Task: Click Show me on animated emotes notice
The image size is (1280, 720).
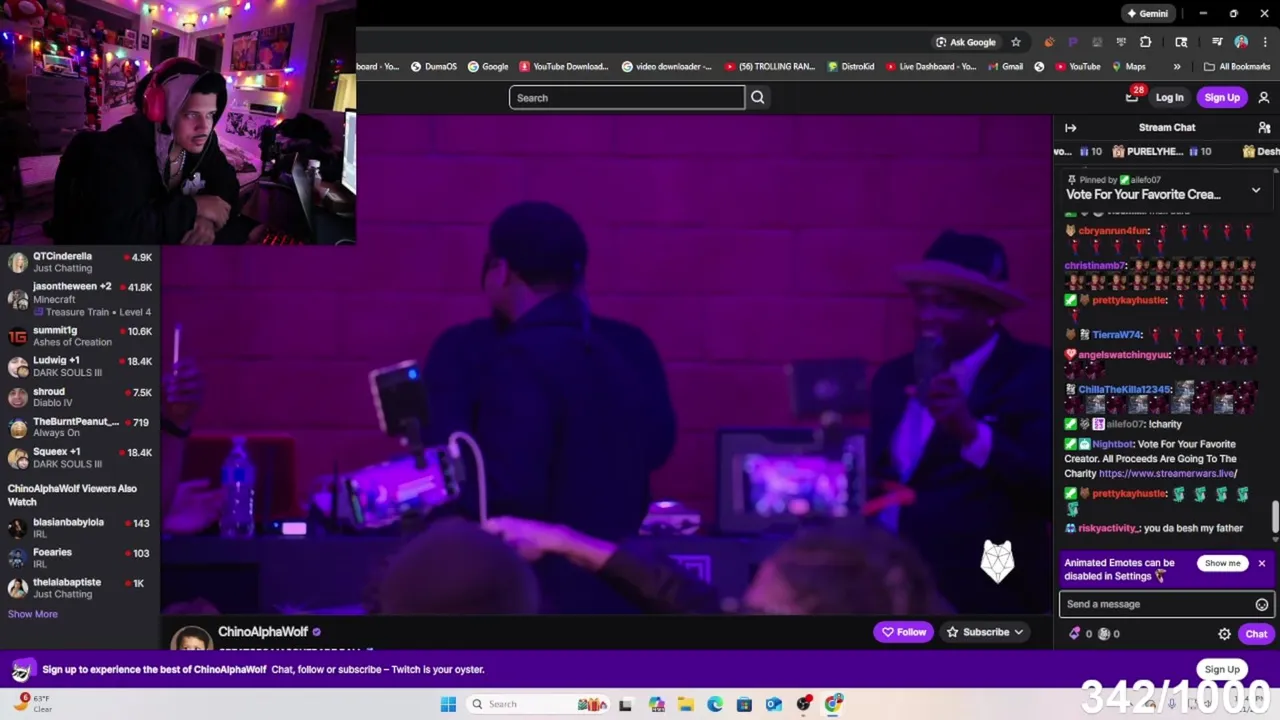Action: (1222, 563)
